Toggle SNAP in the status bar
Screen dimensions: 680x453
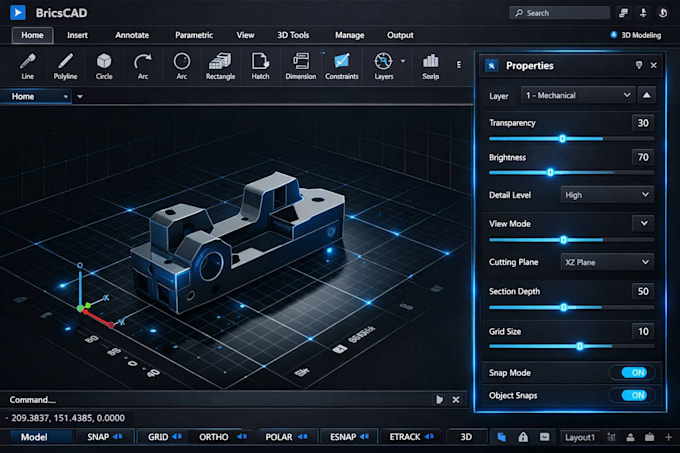pos(105,437)
